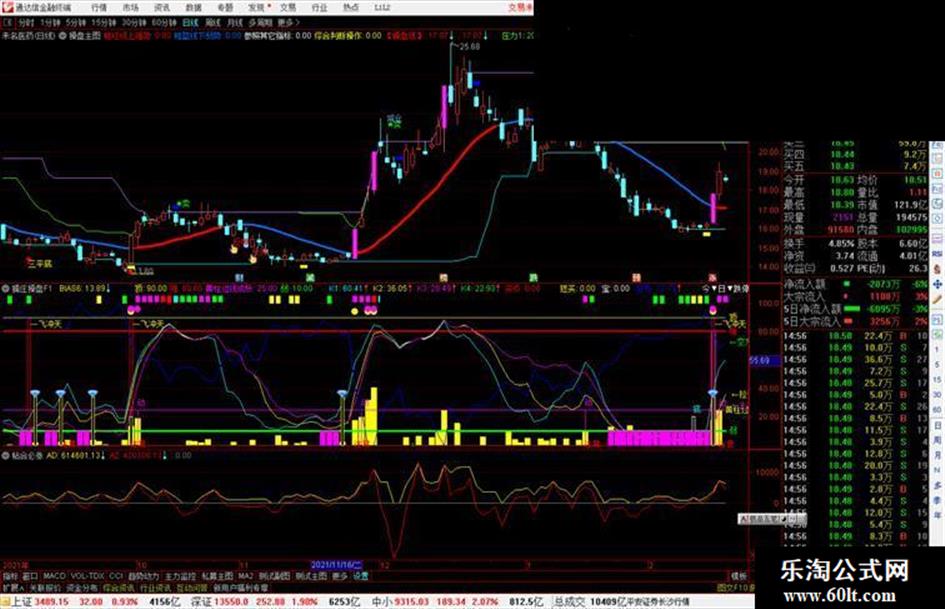Switch chart period to 30分钟
The image size is (945, 609).
point(133,22)
